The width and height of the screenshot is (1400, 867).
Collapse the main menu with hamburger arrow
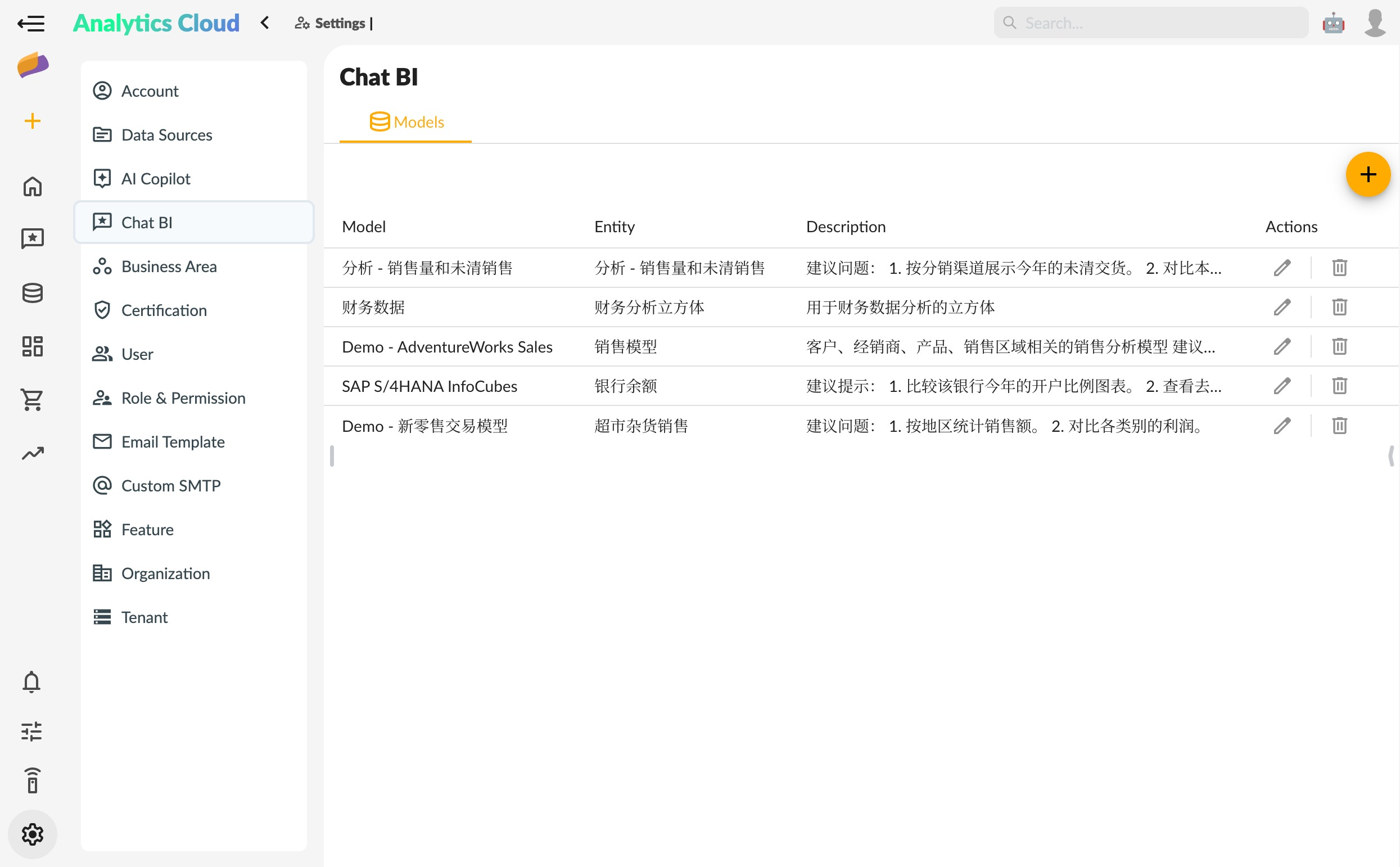pos(31,24)
